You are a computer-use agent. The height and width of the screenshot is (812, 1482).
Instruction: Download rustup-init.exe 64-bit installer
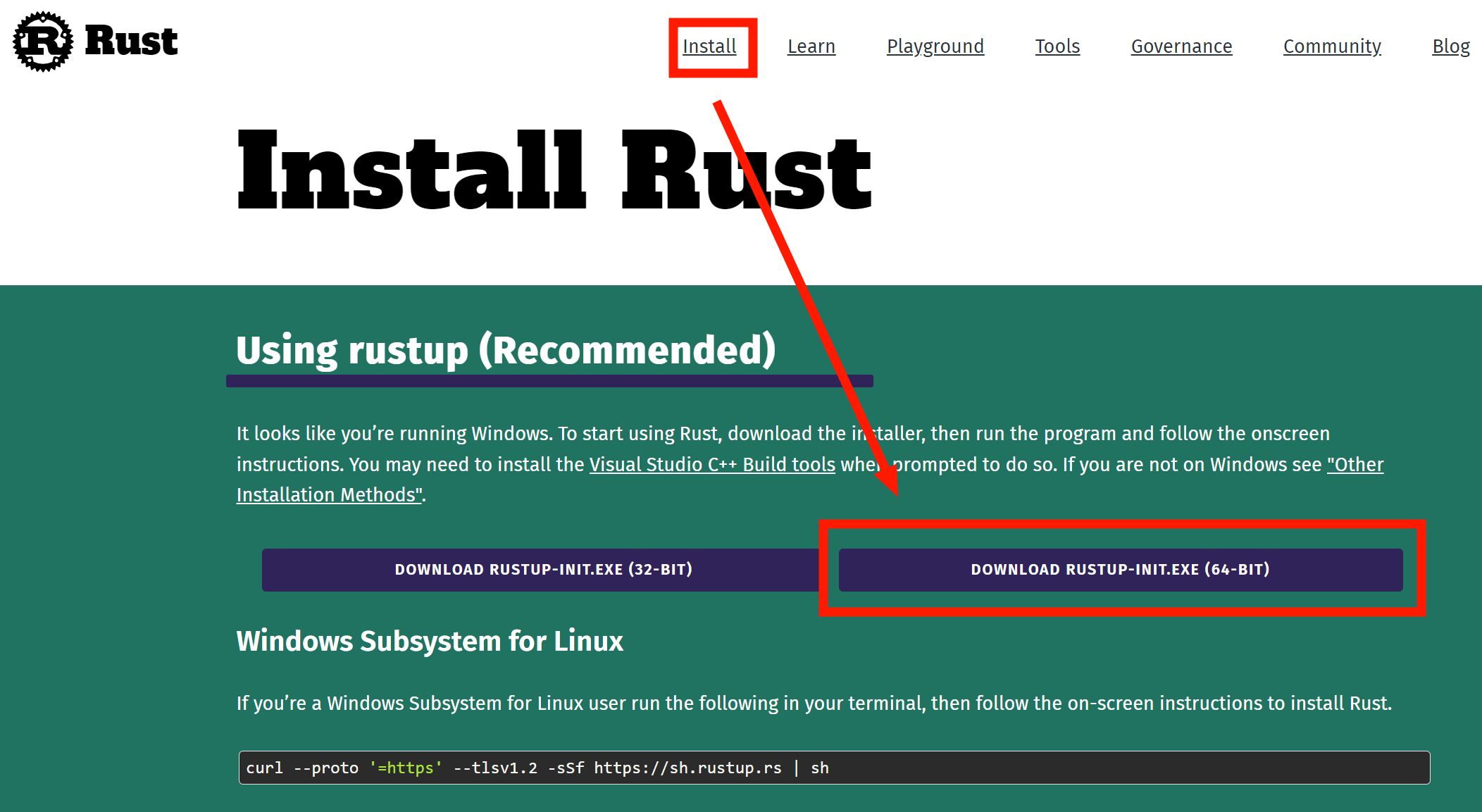pos(1120,570)
